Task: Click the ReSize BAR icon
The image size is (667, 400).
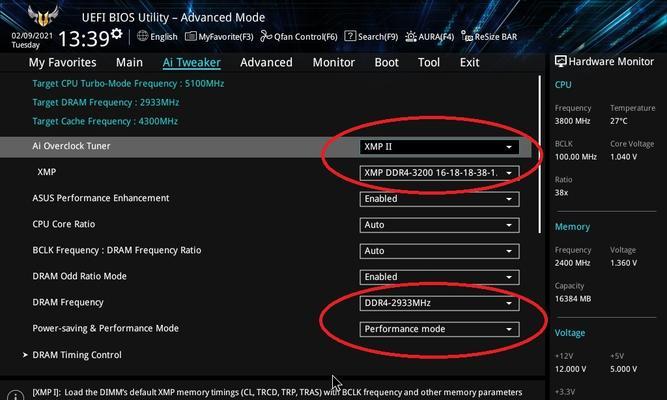Action: [x=467, y=37]
